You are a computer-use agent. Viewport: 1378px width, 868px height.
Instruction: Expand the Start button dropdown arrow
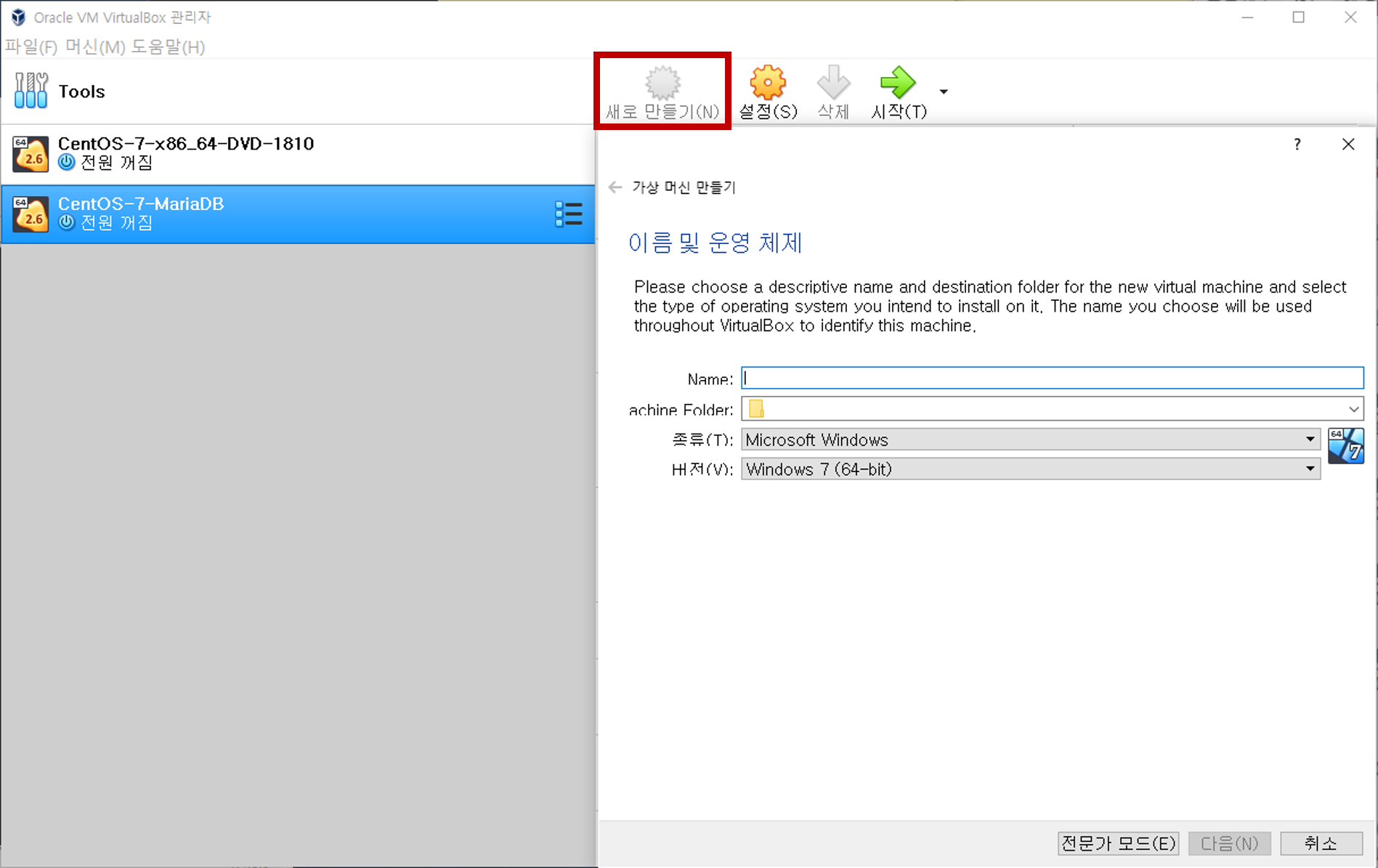click(x=944, y=92)
